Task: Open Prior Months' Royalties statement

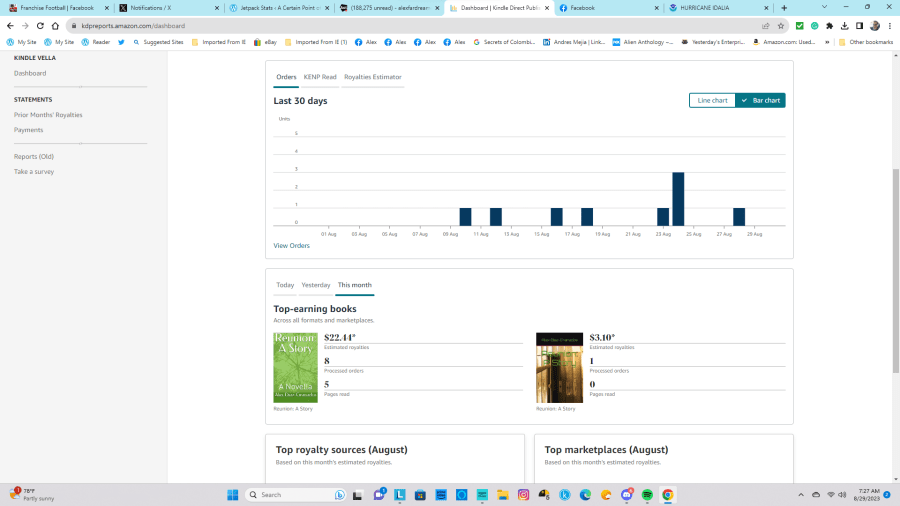Action: tap(48, 115)
